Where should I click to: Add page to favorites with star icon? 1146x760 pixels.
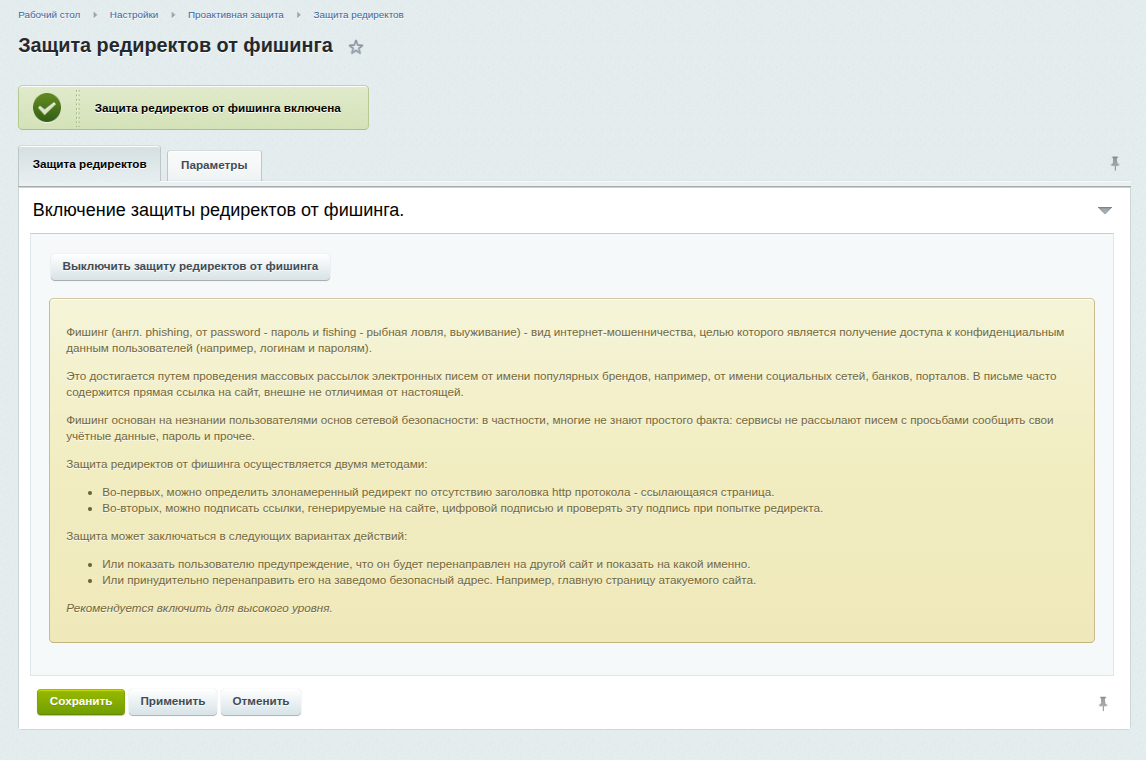[356, 47]
